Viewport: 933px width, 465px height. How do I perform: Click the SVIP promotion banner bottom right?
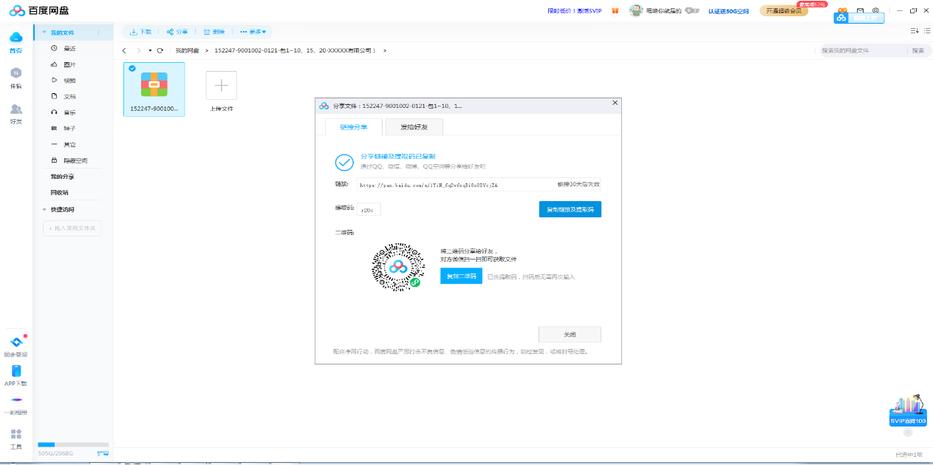click(908, 412)
